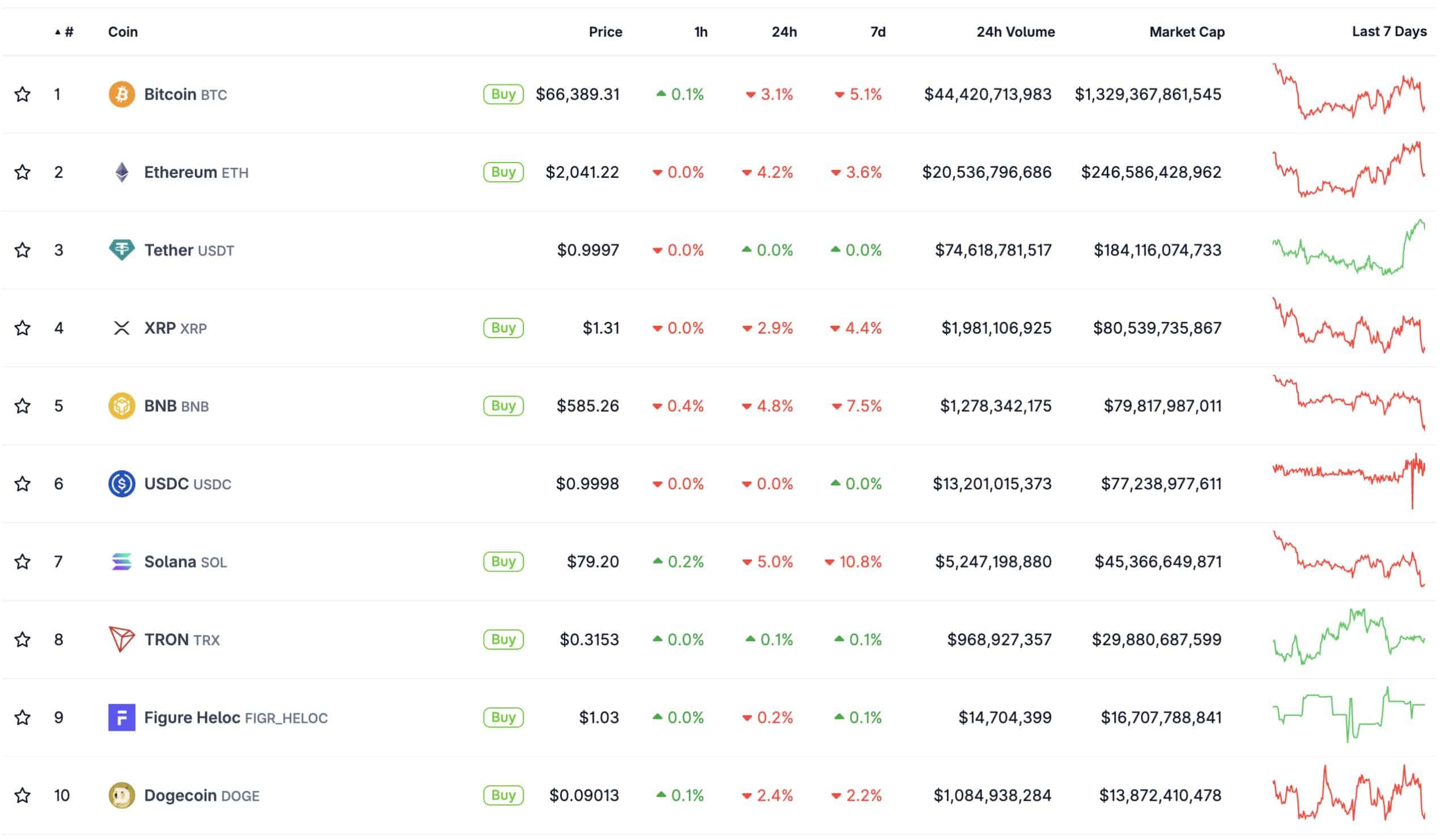Open the Bitcoin BTC link
Image resolution: width=1450 pixels, height=840 pixels.
186,95
